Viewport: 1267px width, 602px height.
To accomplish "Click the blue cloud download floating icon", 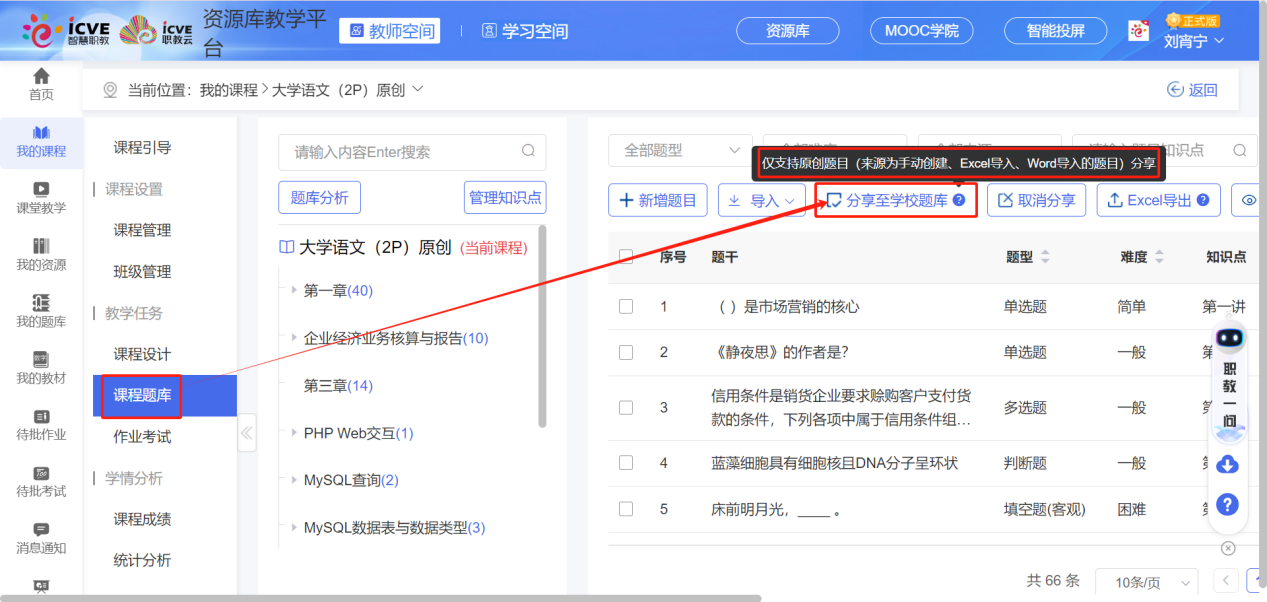I will click(1228, 464).
